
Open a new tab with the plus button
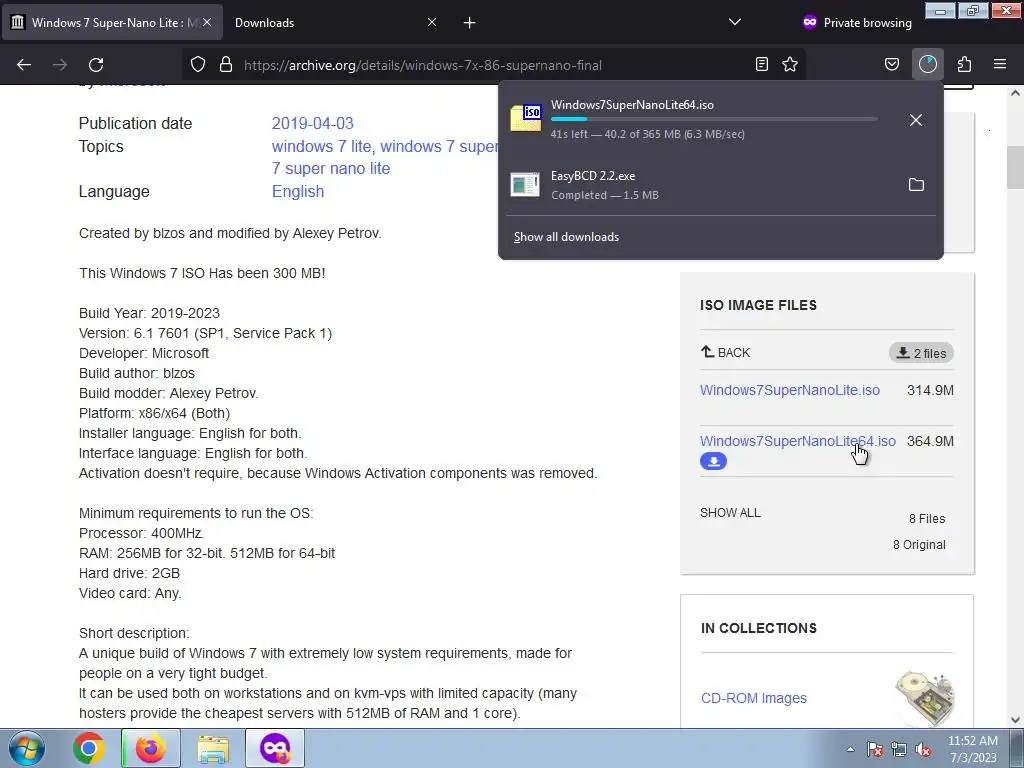click(470, 23)
